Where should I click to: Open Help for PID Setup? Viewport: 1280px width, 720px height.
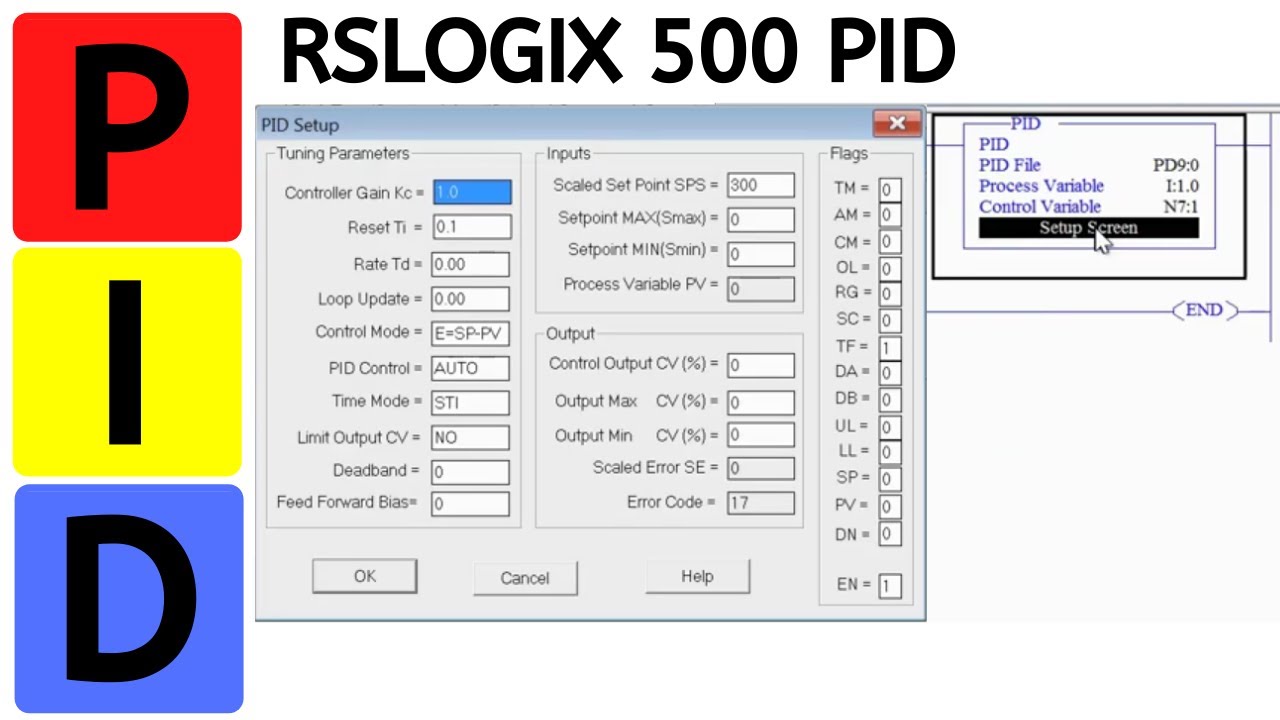[x=697, y=576]
